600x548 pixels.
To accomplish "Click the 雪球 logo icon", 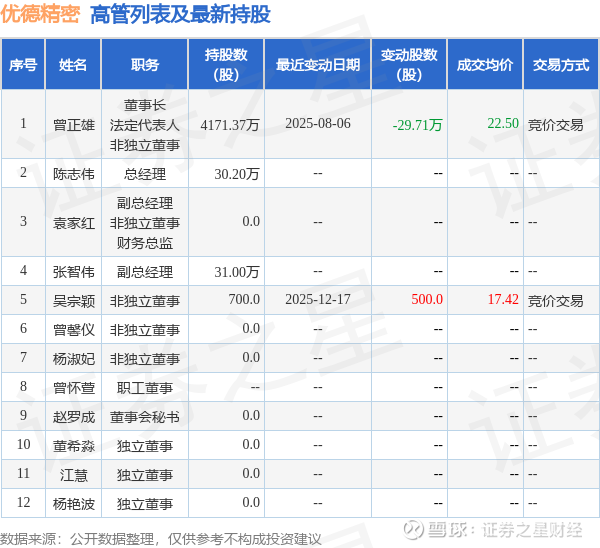I will (414, 530).
